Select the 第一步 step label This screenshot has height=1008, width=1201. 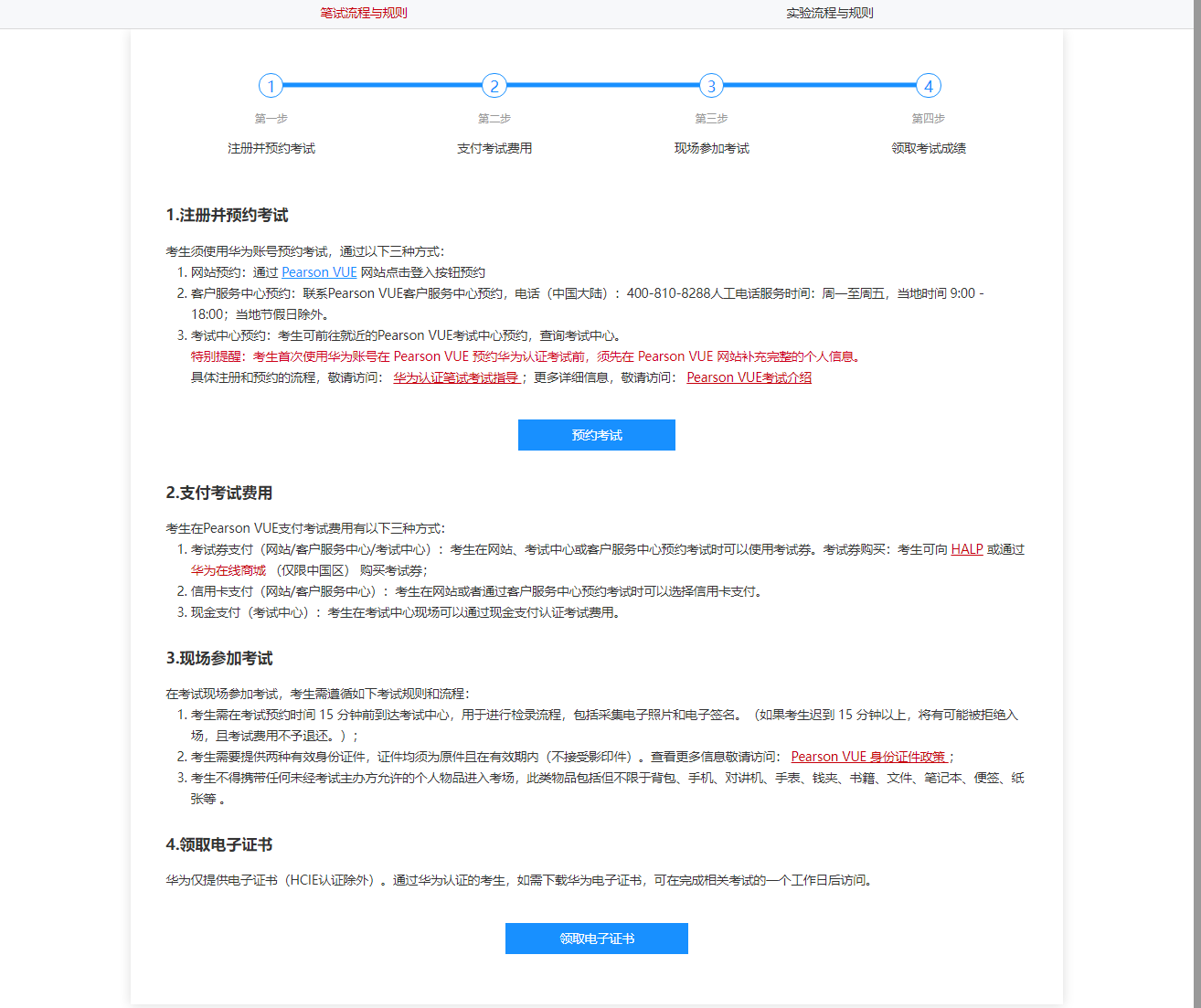point(271,118)
